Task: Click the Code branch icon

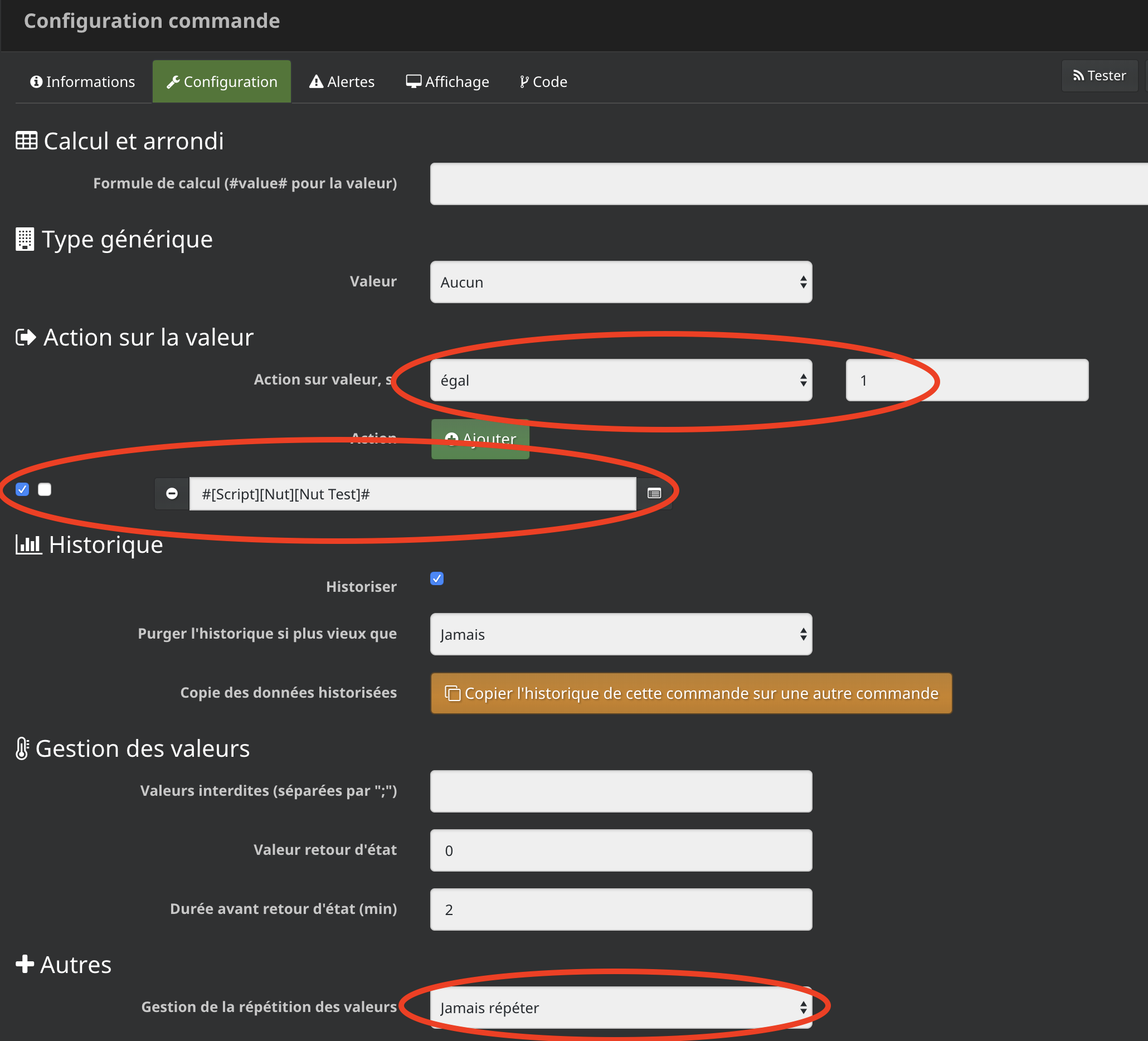Action: [524, 82]
